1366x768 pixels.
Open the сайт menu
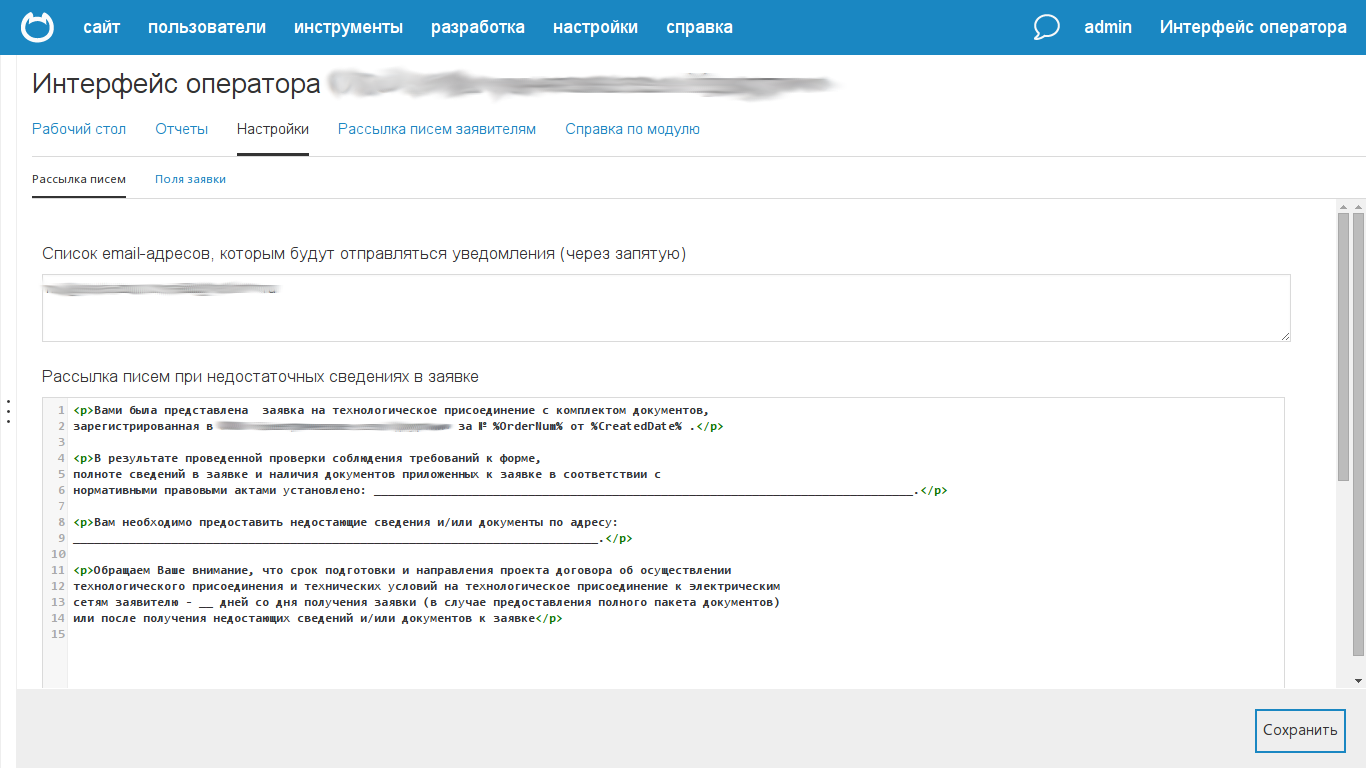102,27
